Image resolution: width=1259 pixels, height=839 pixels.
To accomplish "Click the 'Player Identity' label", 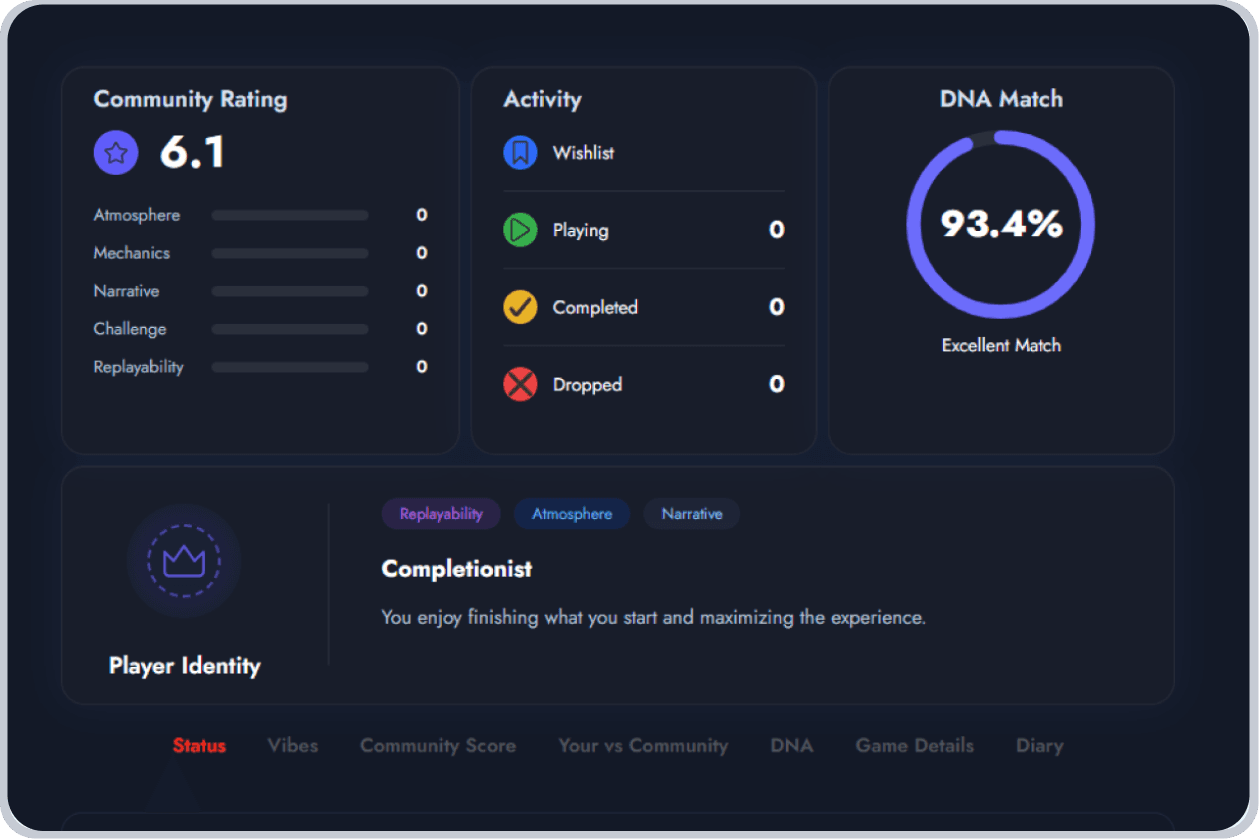I will pyautogui.click(x=185, y=666).
